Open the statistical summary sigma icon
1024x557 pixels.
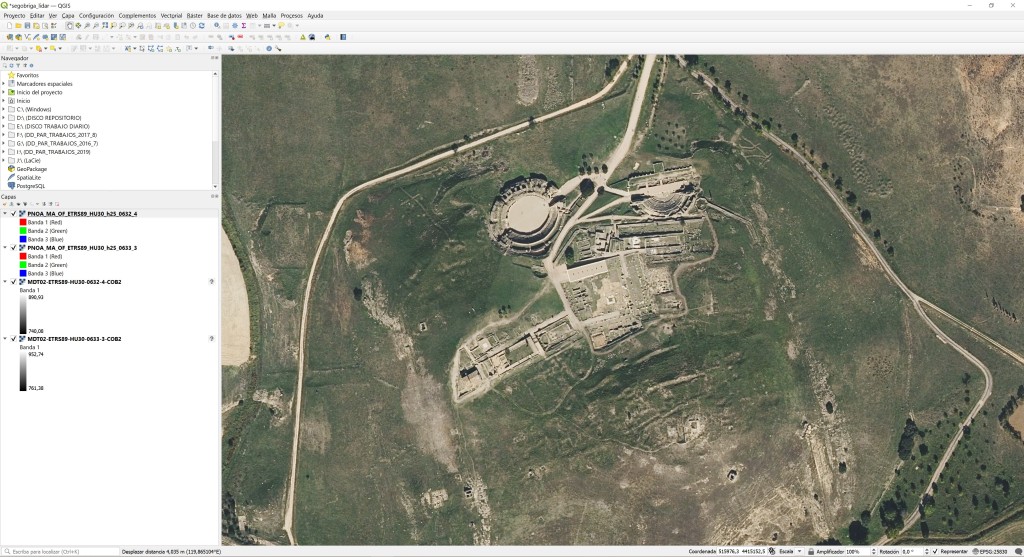click(243, 26)
